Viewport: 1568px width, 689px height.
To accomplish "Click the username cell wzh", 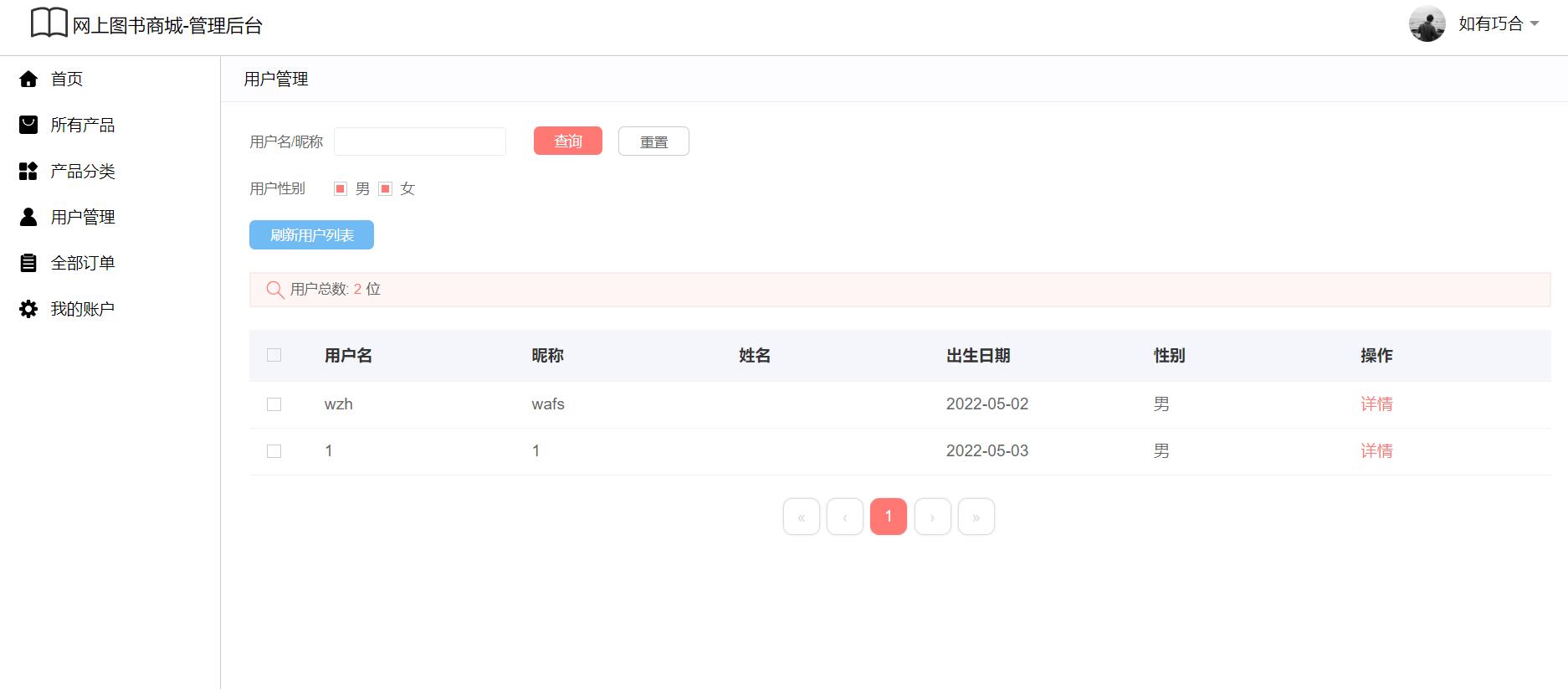I will [x=339, y=404].
